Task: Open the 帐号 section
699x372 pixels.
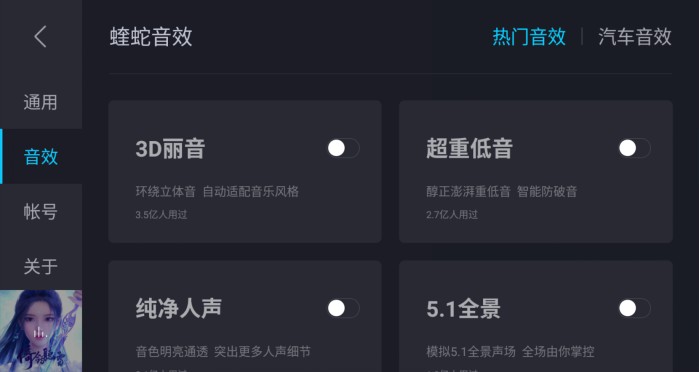Action: tap(41, 211)
